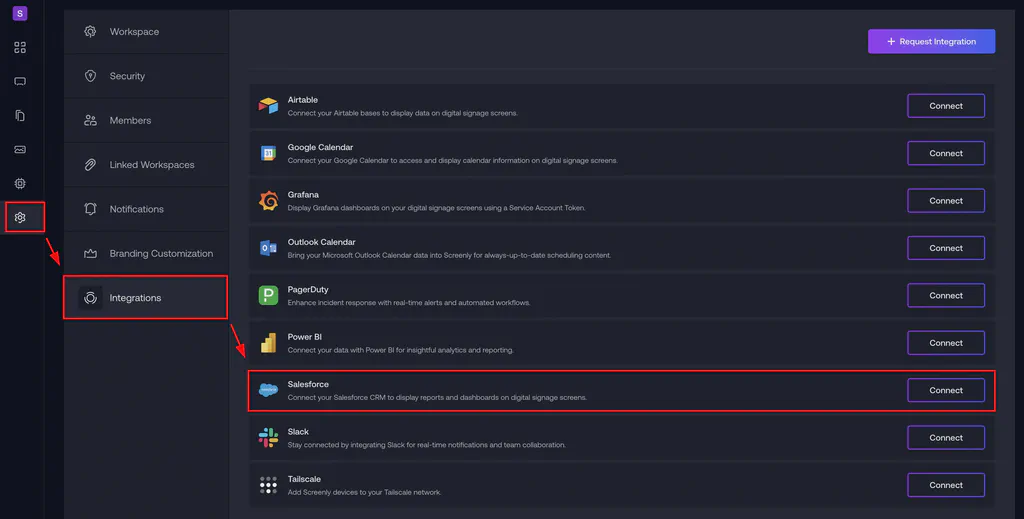Connect the Power BI integration
The image size is (1024, 519).
(946, 343)
